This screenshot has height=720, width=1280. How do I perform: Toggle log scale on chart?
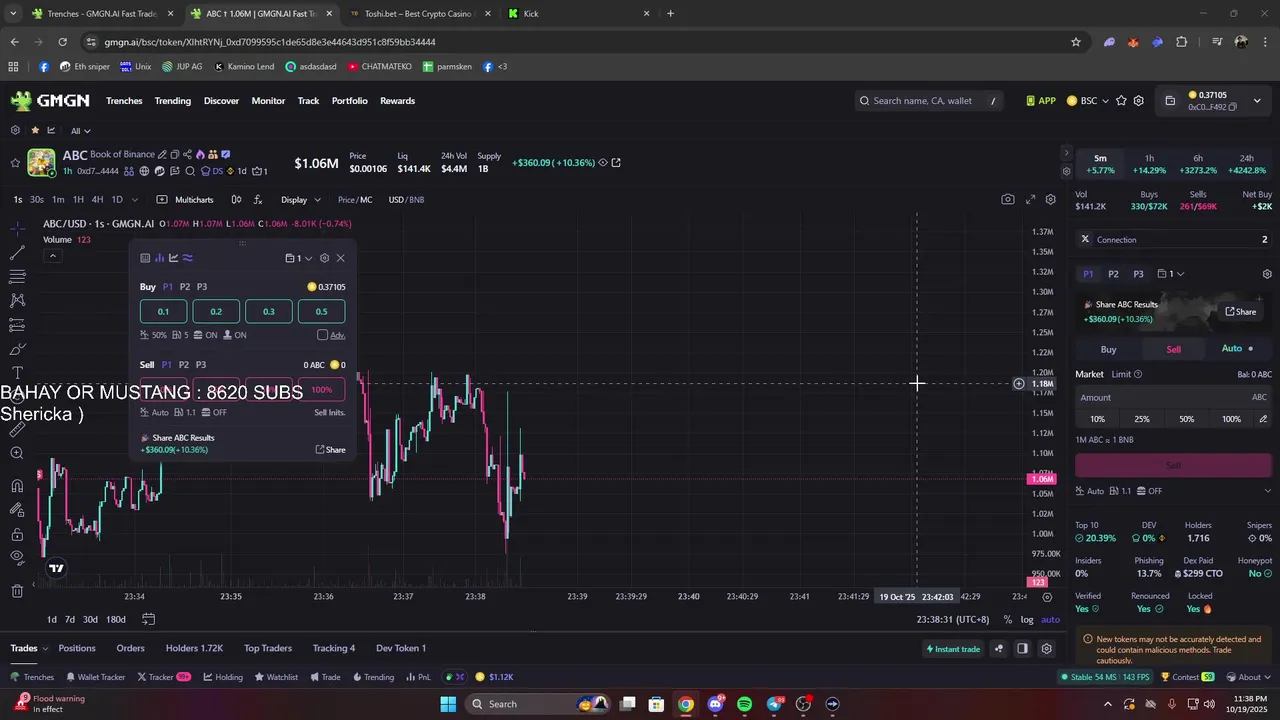[1027, 620]
